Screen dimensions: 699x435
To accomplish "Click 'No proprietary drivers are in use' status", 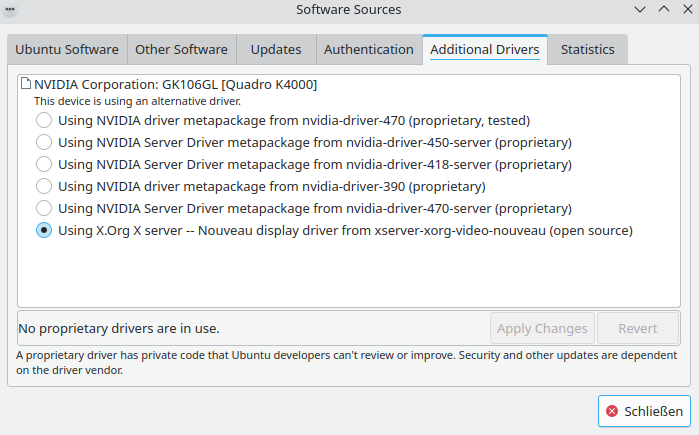I will coord(119,328).
